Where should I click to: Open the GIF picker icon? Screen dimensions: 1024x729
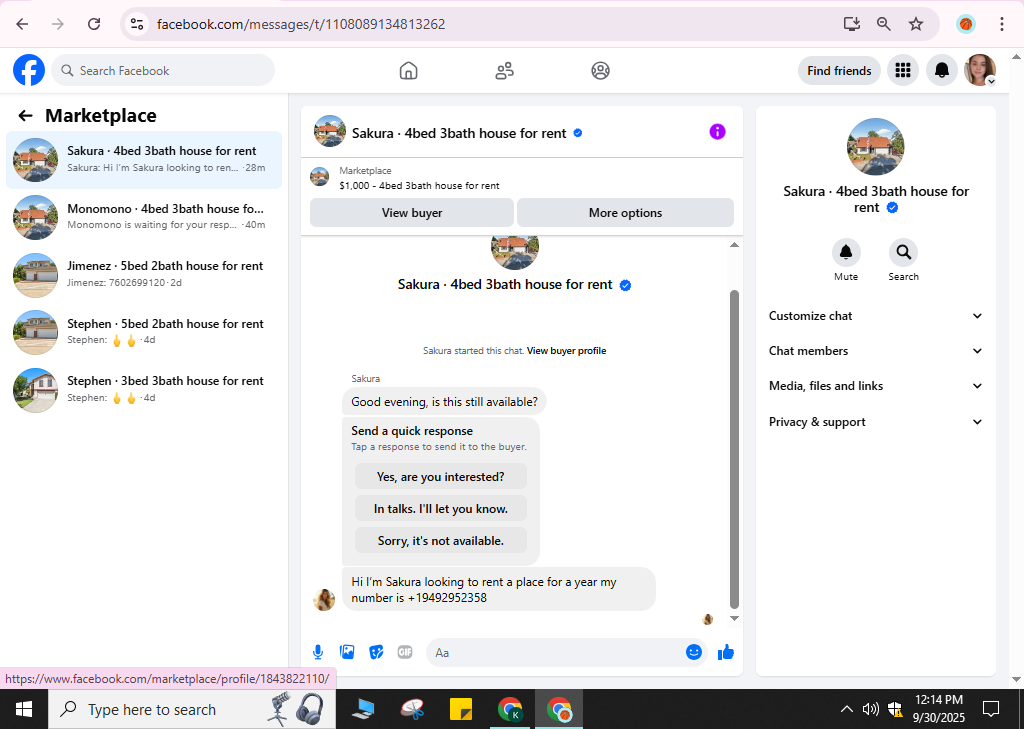point(405,652)
